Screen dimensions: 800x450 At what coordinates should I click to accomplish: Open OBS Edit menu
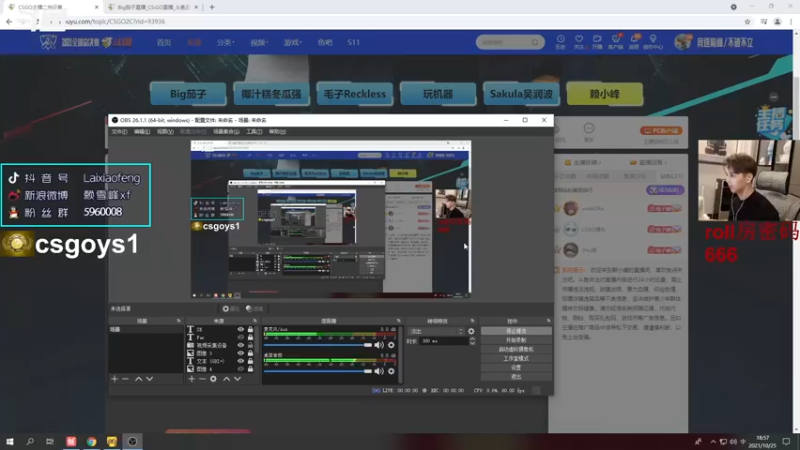(x=142, y=132)
